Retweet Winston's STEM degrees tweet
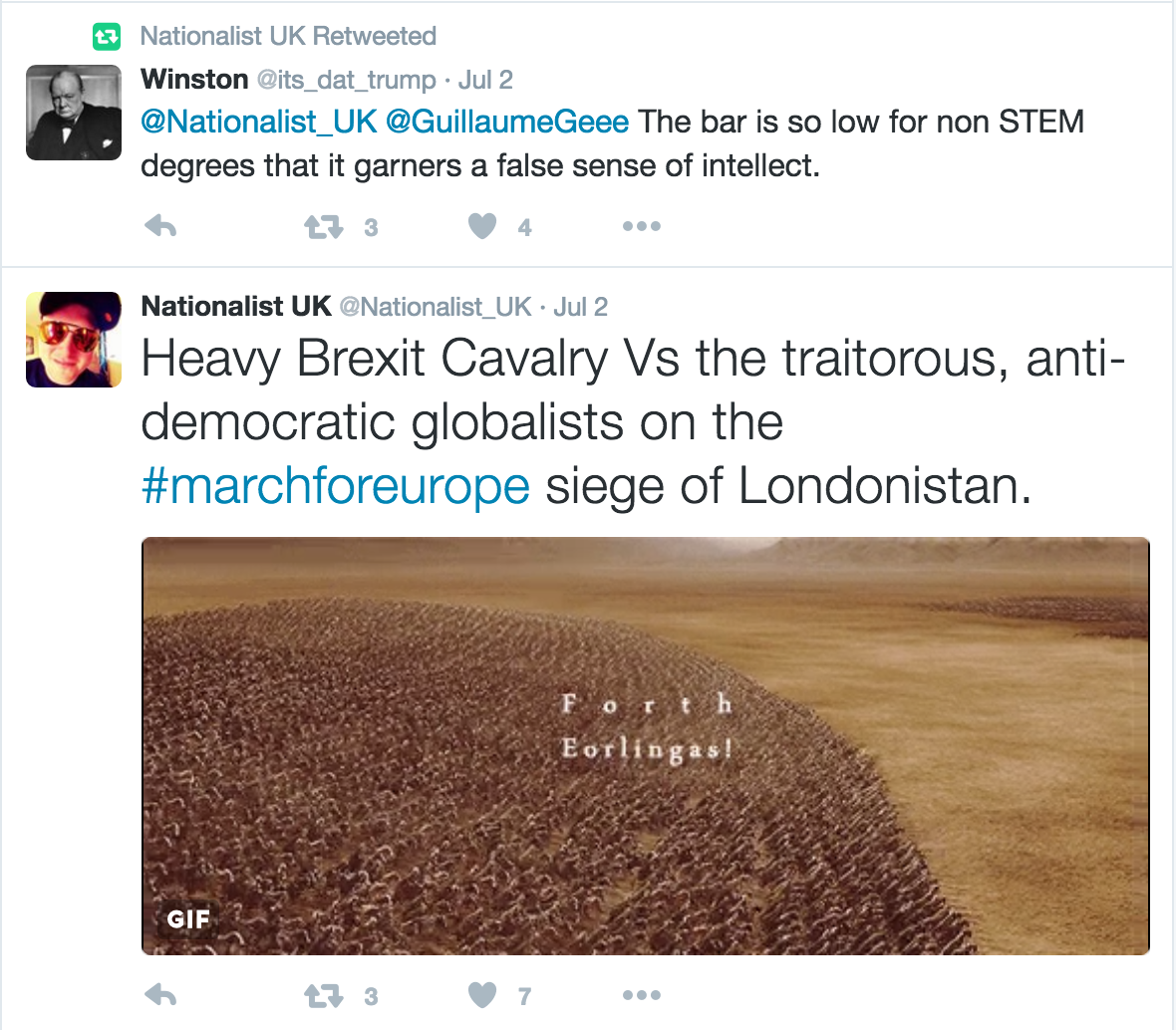The image size is (1176, 1030). click(x=324, y=227)
